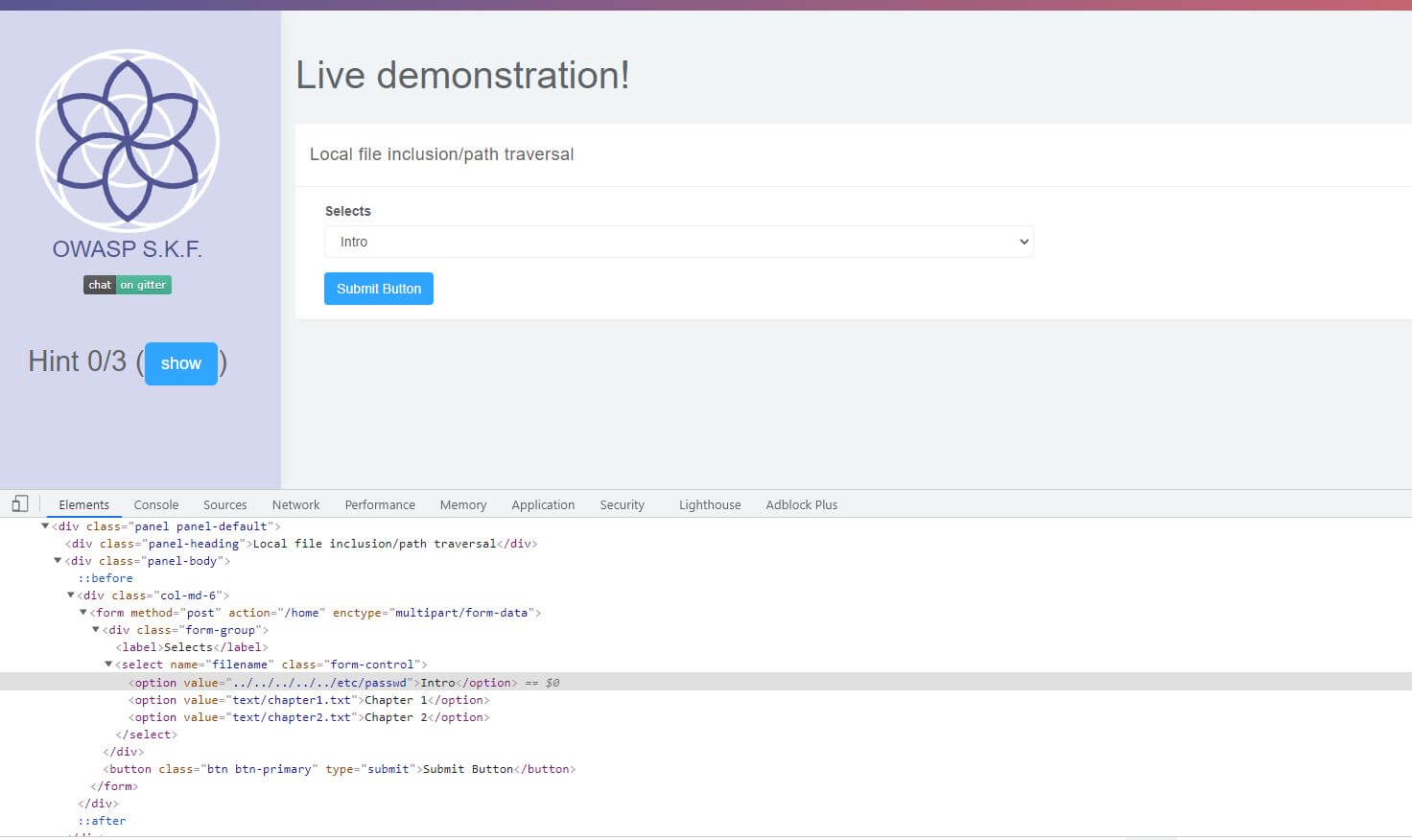Switch to the Elements tab
Image resolution: width=1412 pixels, height=840 pixels.
(84, 504)
